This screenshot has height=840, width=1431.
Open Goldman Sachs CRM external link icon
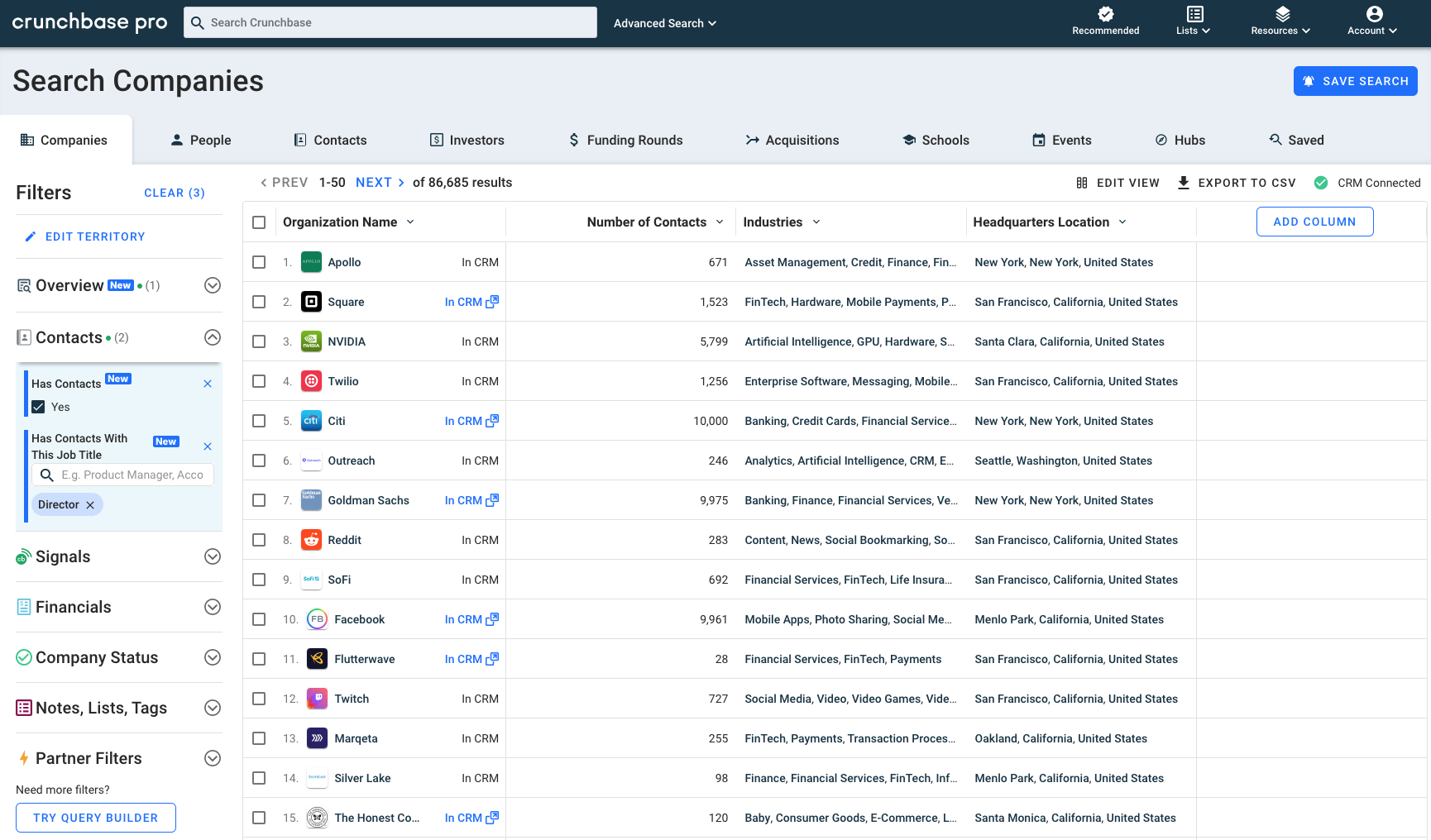pyautogui.click(x=492, y=500)
